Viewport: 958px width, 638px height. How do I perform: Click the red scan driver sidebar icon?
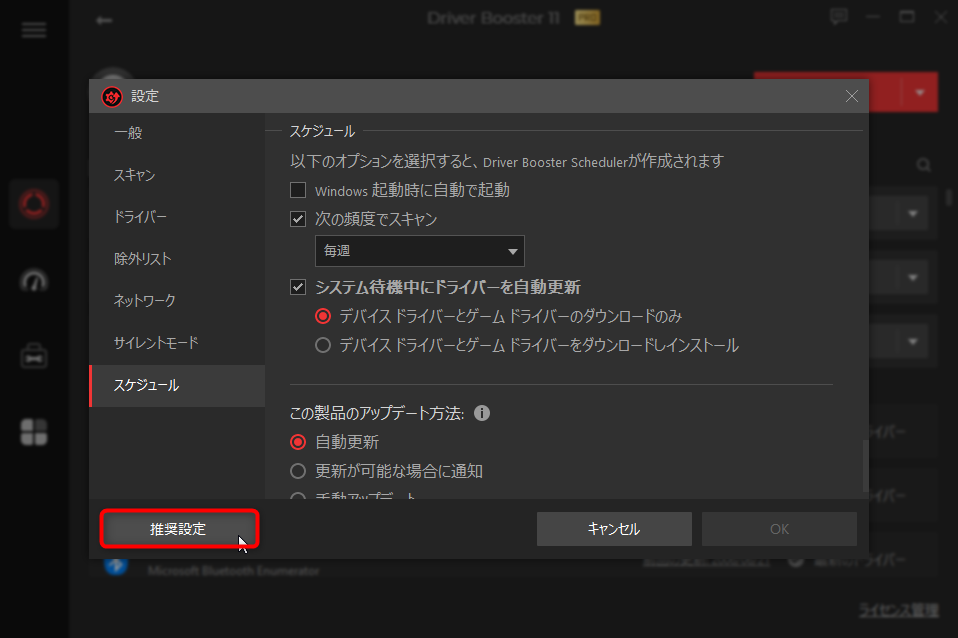click(34, 205)
